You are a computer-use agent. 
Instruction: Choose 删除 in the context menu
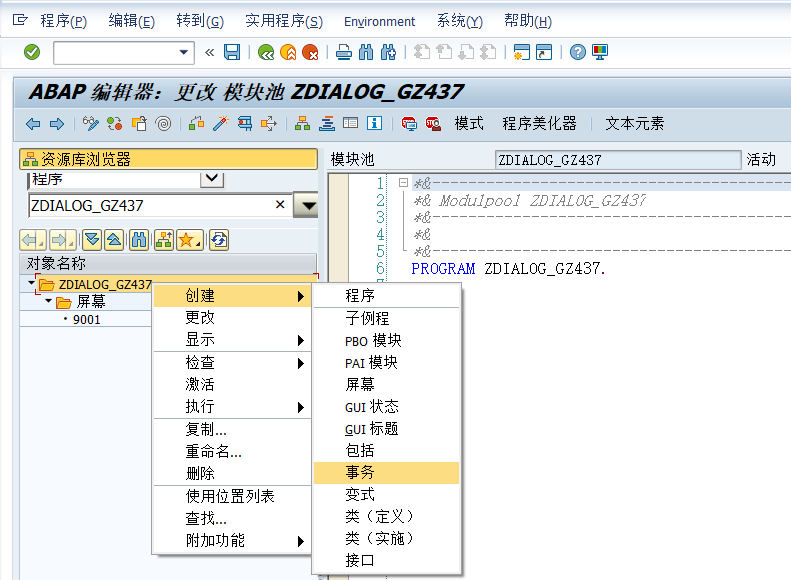(x=232, y=474)
